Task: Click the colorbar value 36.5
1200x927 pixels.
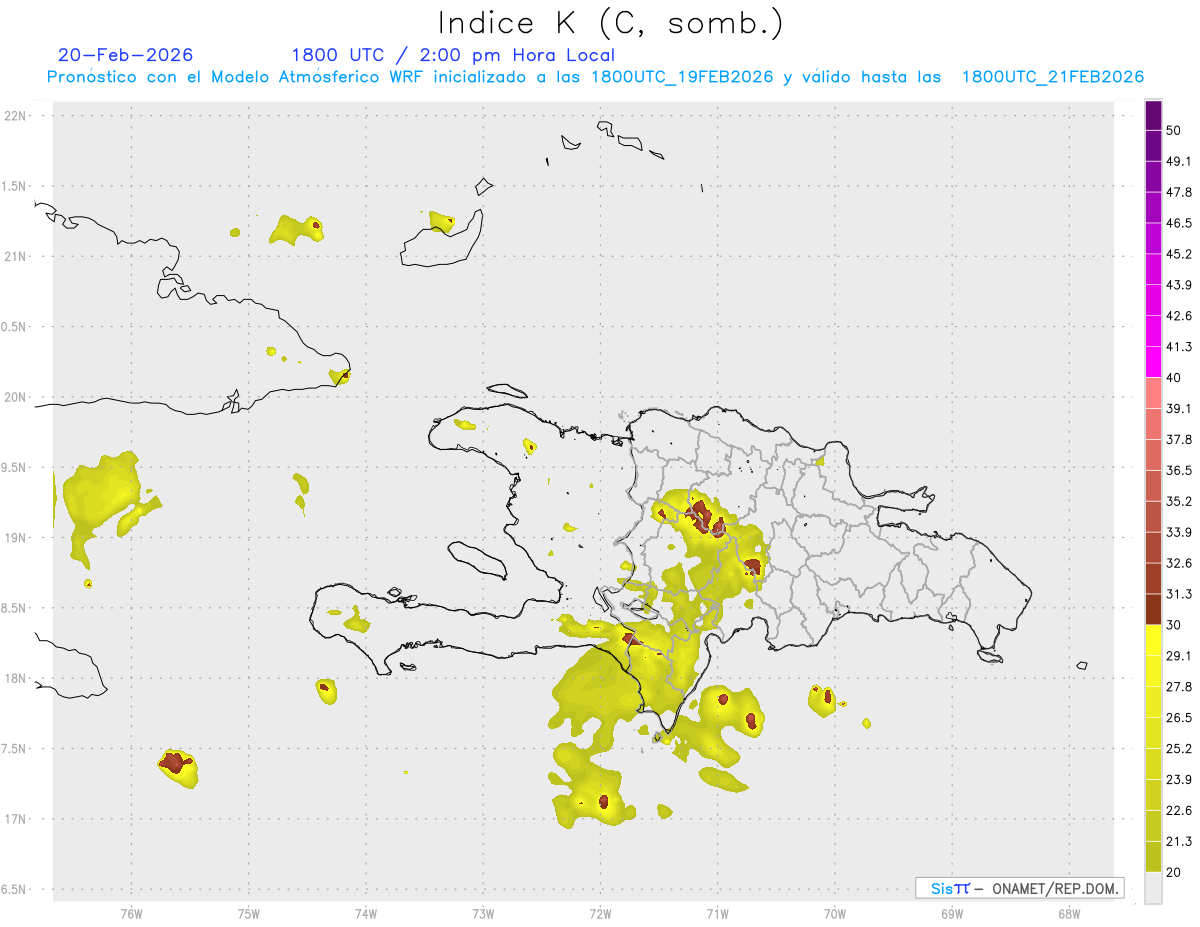Action: (x=1179, y=470)
